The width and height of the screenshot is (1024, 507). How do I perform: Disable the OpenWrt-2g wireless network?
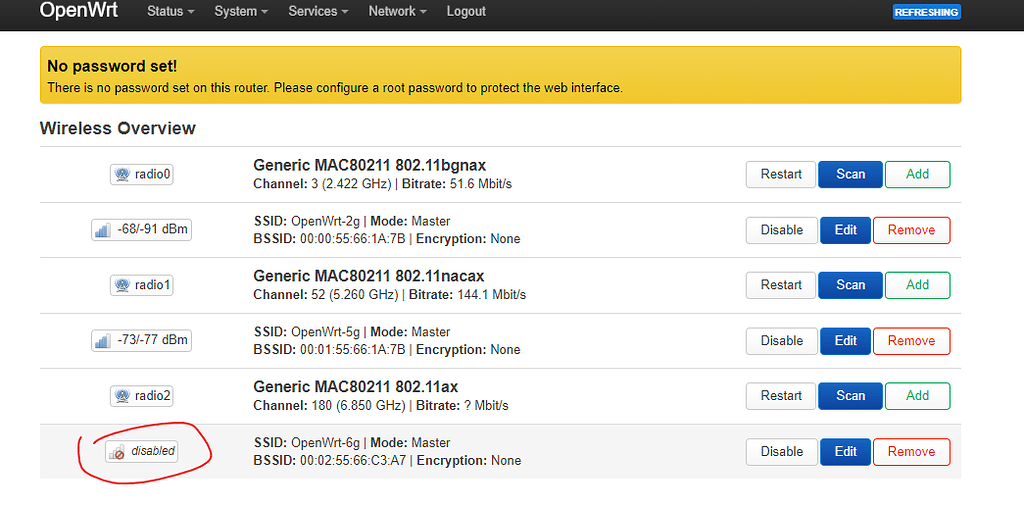781,230
